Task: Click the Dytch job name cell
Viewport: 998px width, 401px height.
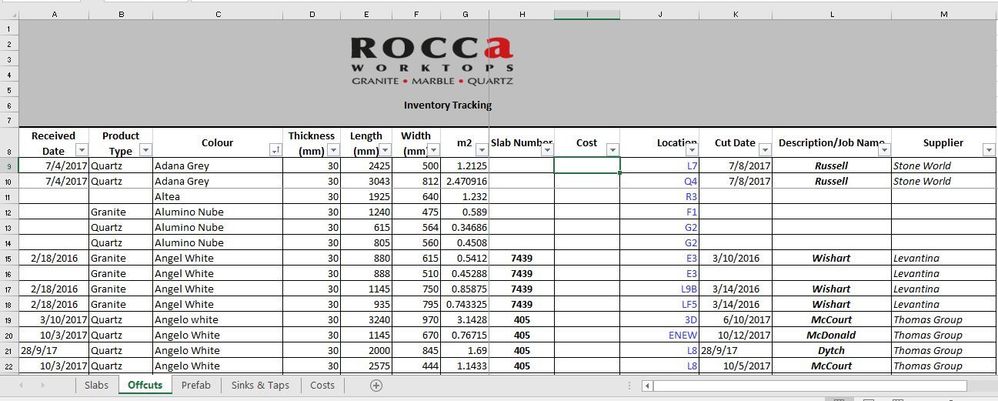Action: (x=831, y=350)
